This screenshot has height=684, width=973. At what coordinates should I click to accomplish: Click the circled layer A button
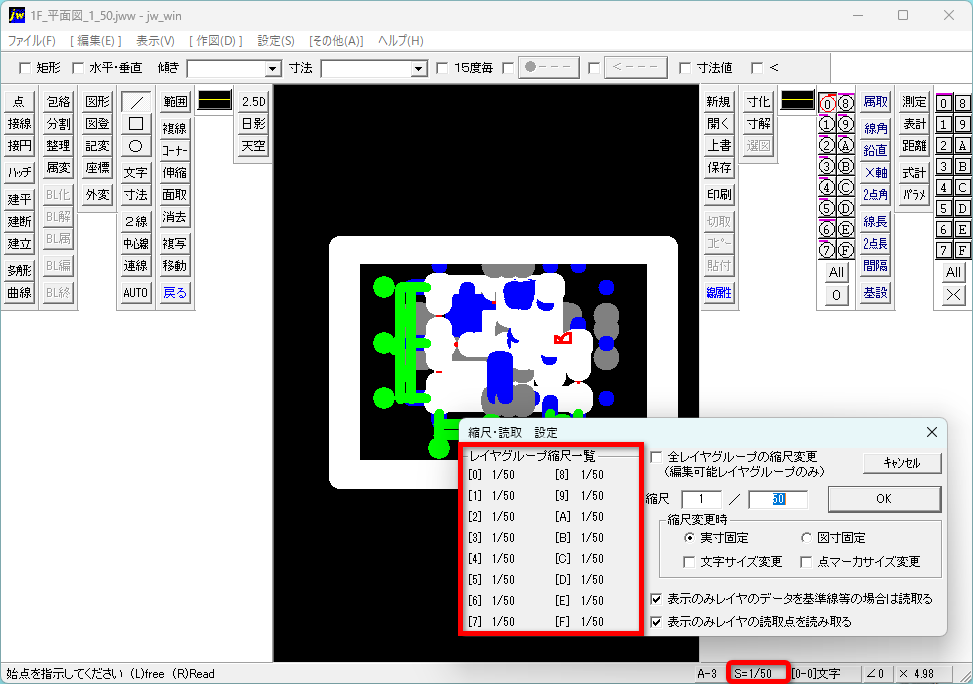tap(846, 145)
